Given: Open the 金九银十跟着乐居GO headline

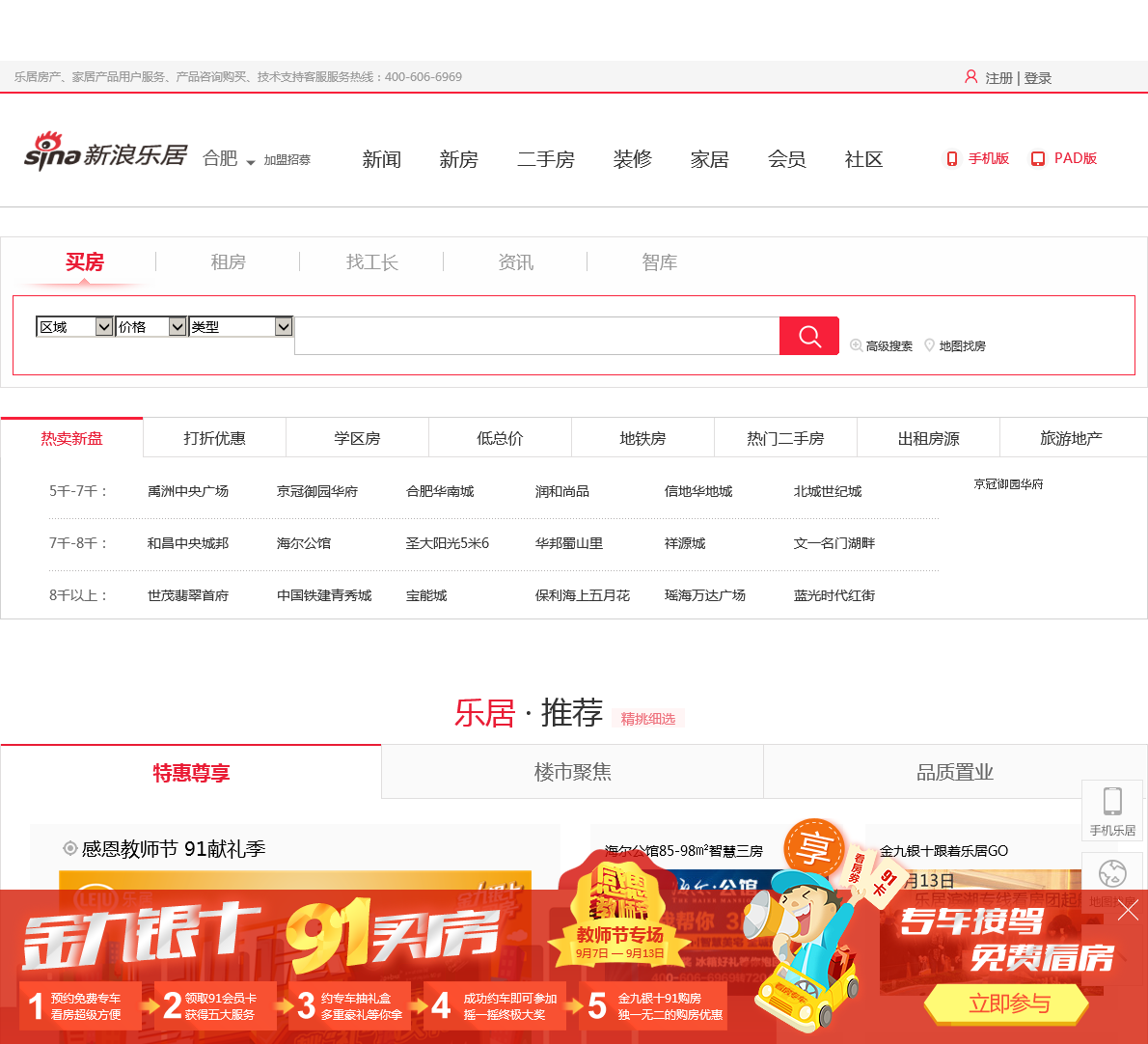Looking at the screenshot, I should click(943, 851).
